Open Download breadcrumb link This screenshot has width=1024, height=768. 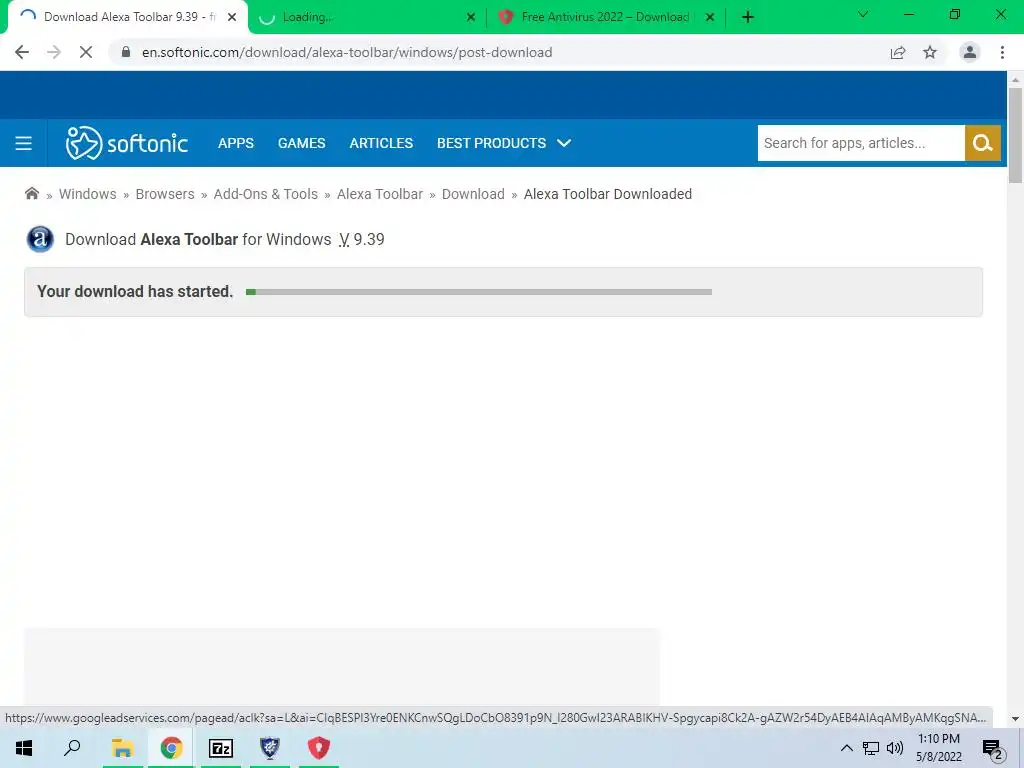pos(473,194)
